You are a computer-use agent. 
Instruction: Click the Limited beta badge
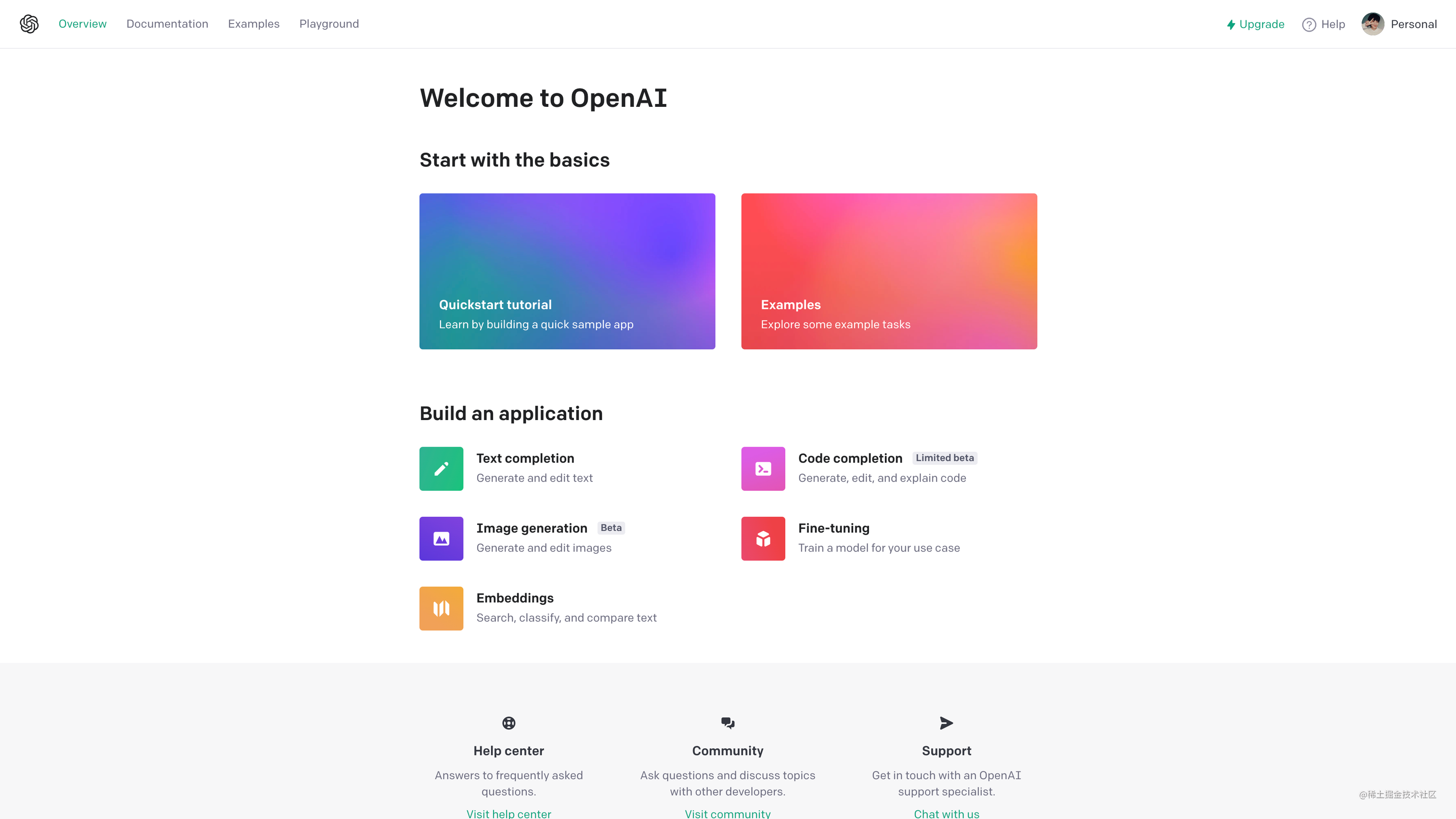[x=945, y=458]
